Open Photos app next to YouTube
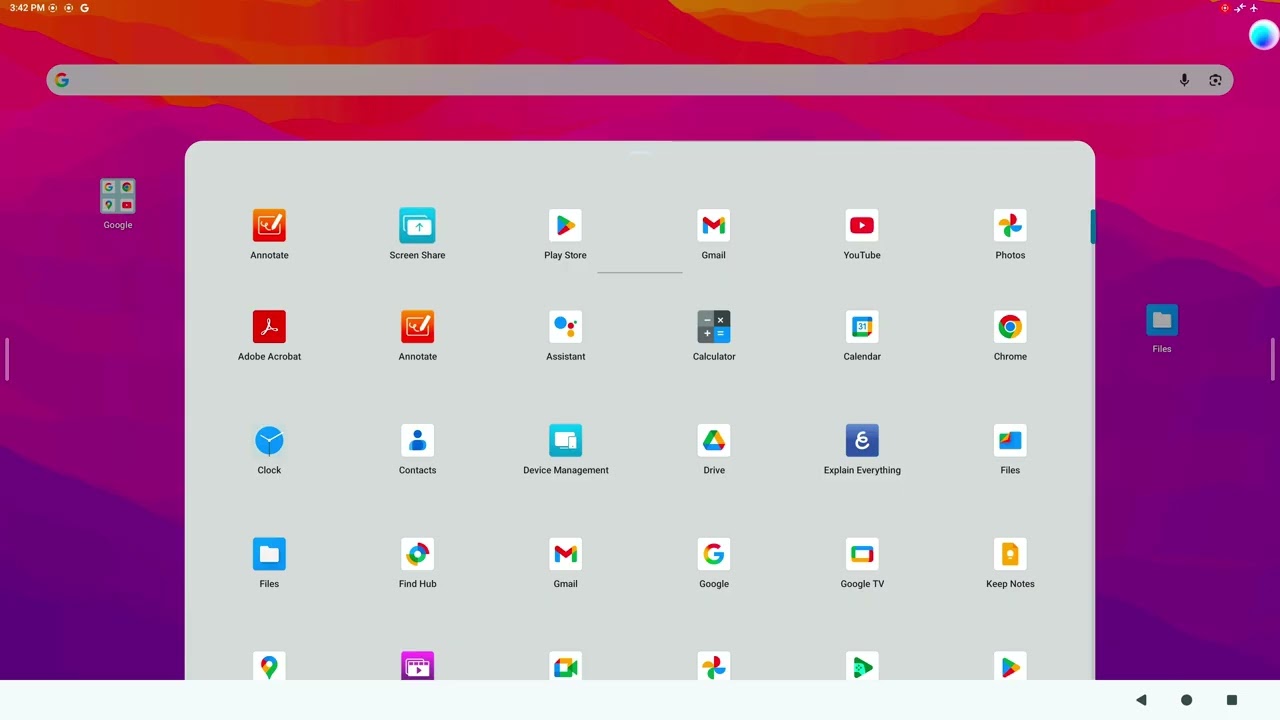The image size is (1280, 720). 1010,226
